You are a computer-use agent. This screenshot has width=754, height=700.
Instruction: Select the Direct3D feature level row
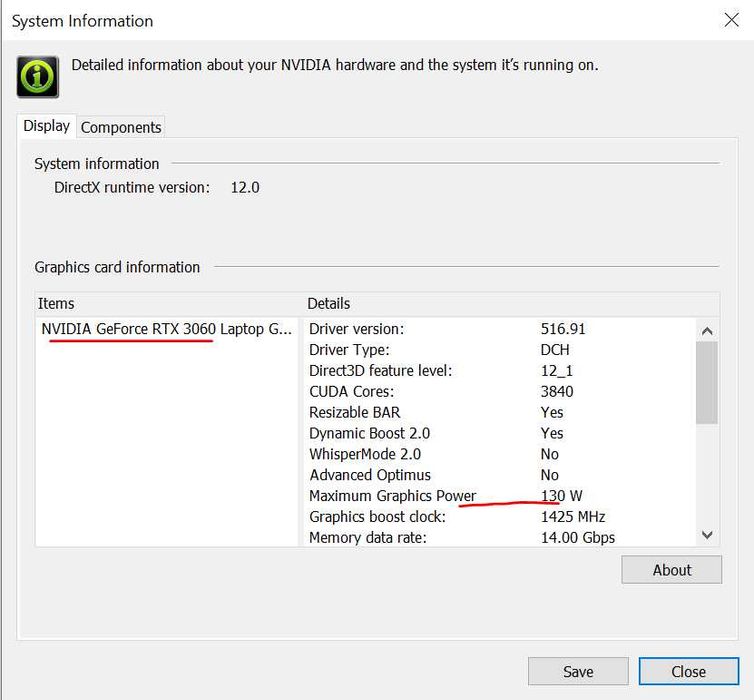[x=500, y=371]
